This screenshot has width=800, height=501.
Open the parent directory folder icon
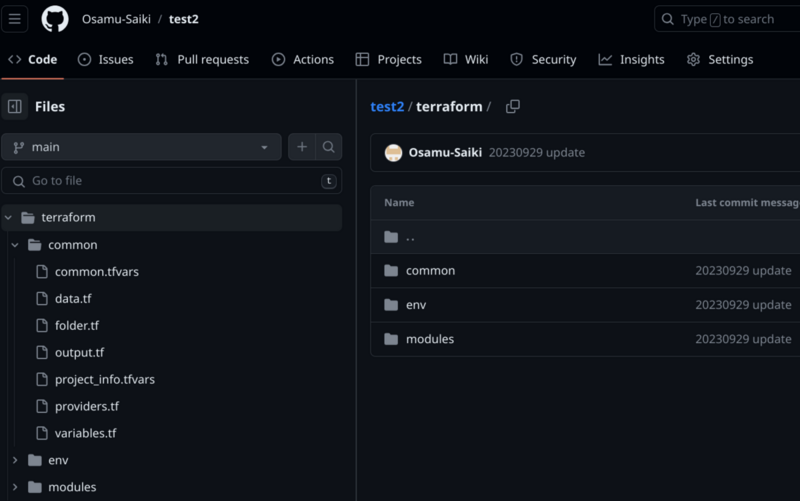[x=391, y=237]
